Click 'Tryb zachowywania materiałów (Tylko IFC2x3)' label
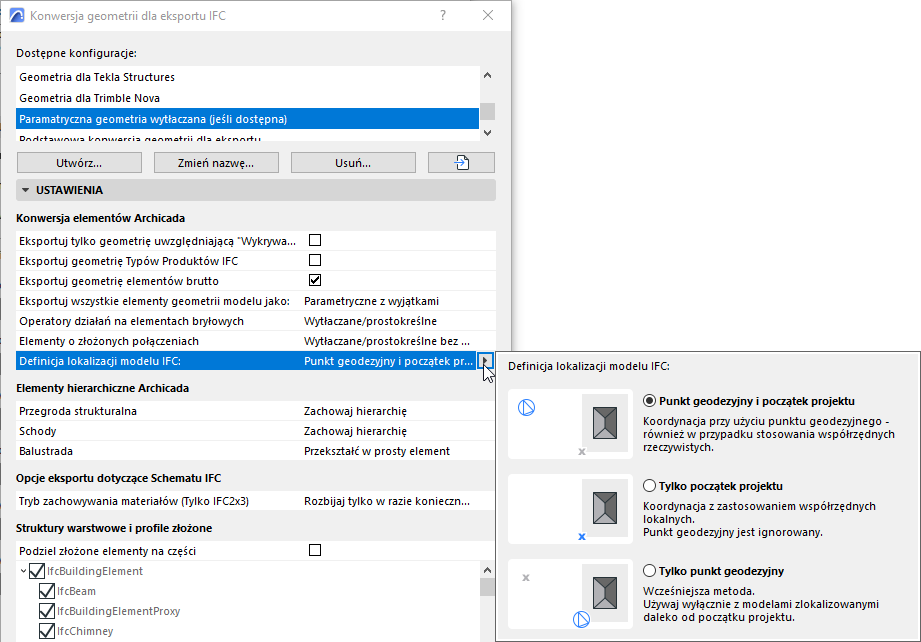Image resolution: width=921 pixels, height=642 pixels. [133, 501]
